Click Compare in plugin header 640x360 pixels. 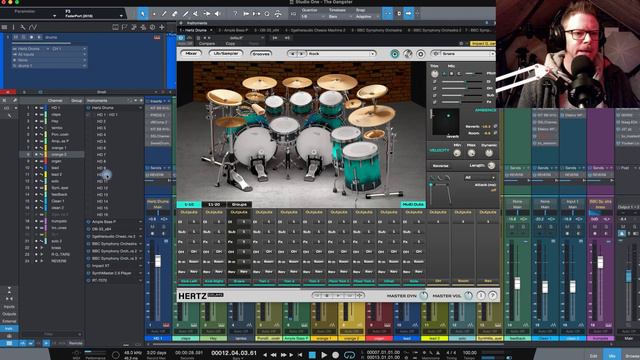[x=207, y=43]
